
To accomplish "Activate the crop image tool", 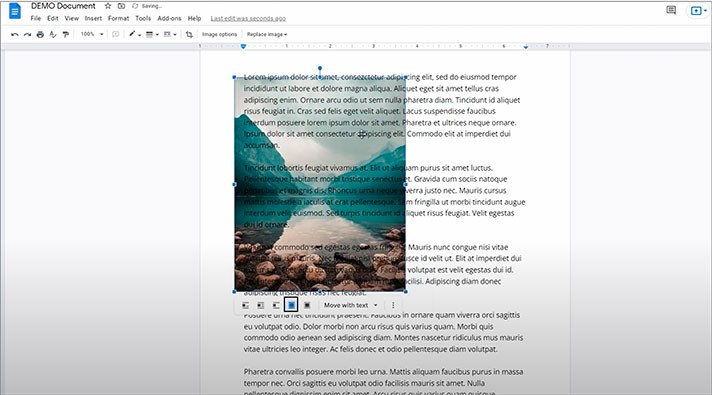I will tap(189, 35).
